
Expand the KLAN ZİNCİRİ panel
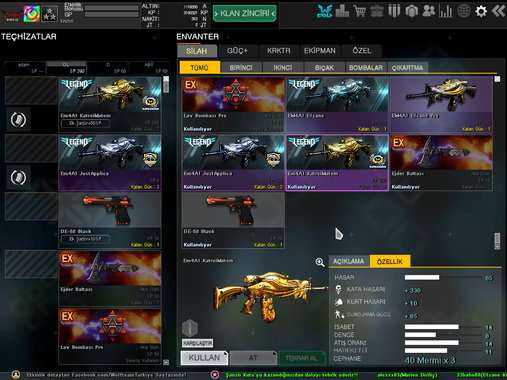[x=244, y=13]
